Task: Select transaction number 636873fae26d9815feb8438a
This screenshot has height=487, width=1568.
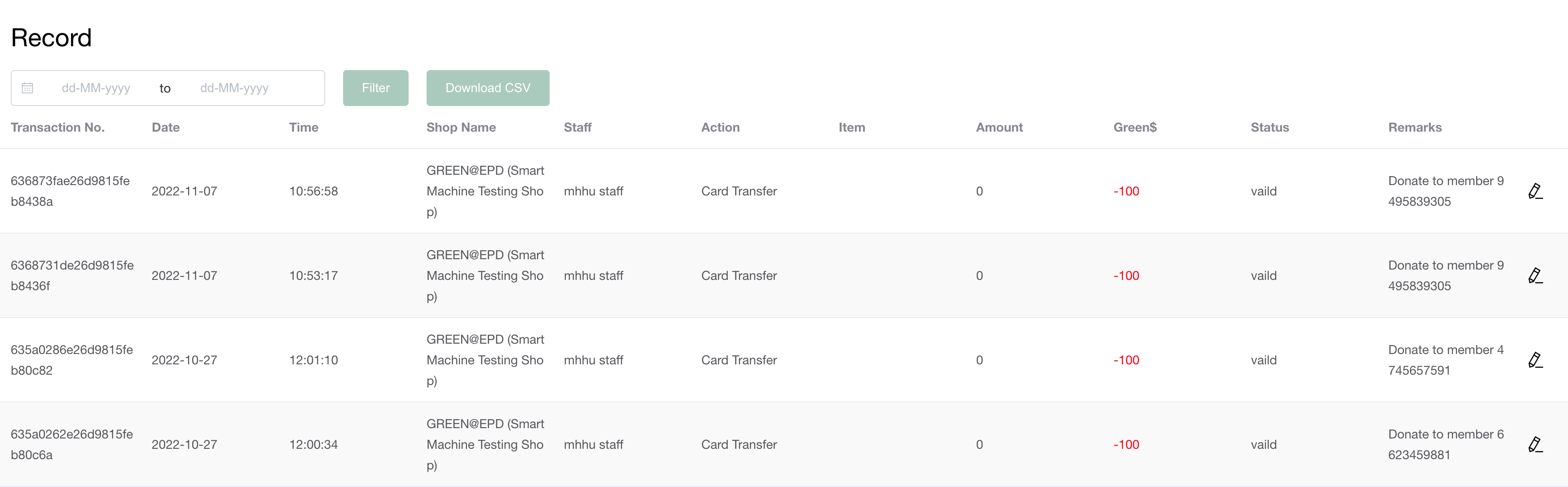Action: (70, 191)
